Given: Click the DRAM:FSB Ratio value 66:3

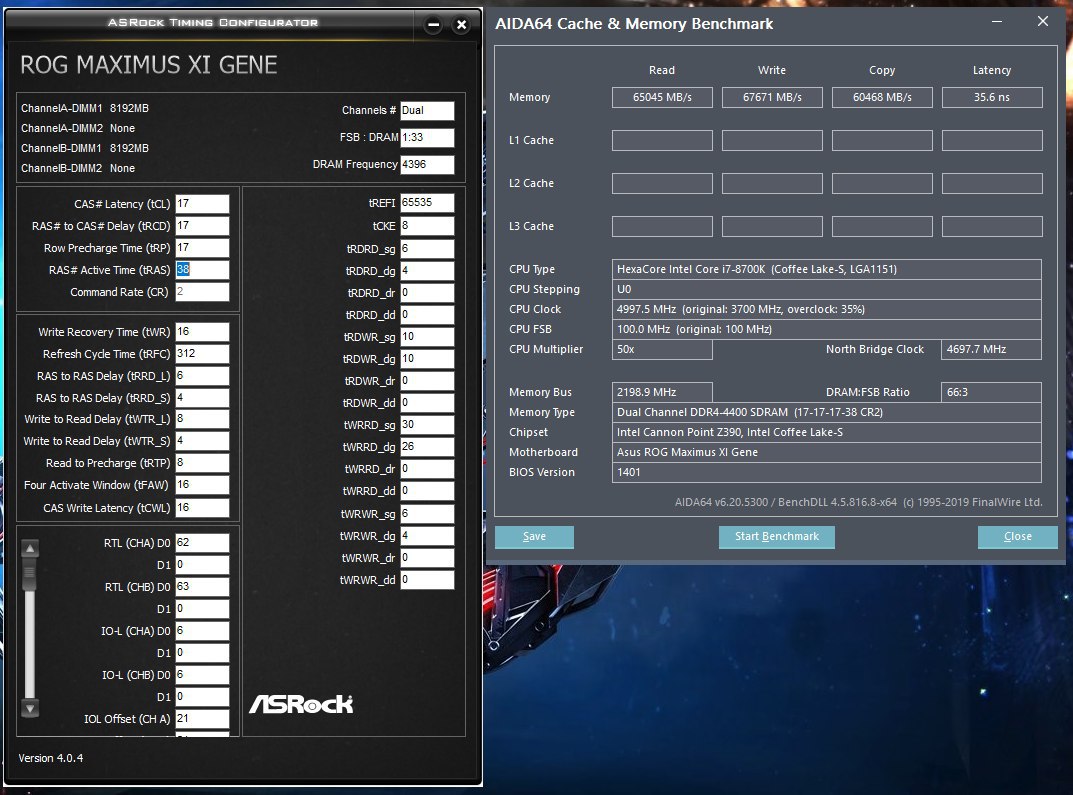Looking at the screenshot, I should pyautogui.click(x=992, y=392).
